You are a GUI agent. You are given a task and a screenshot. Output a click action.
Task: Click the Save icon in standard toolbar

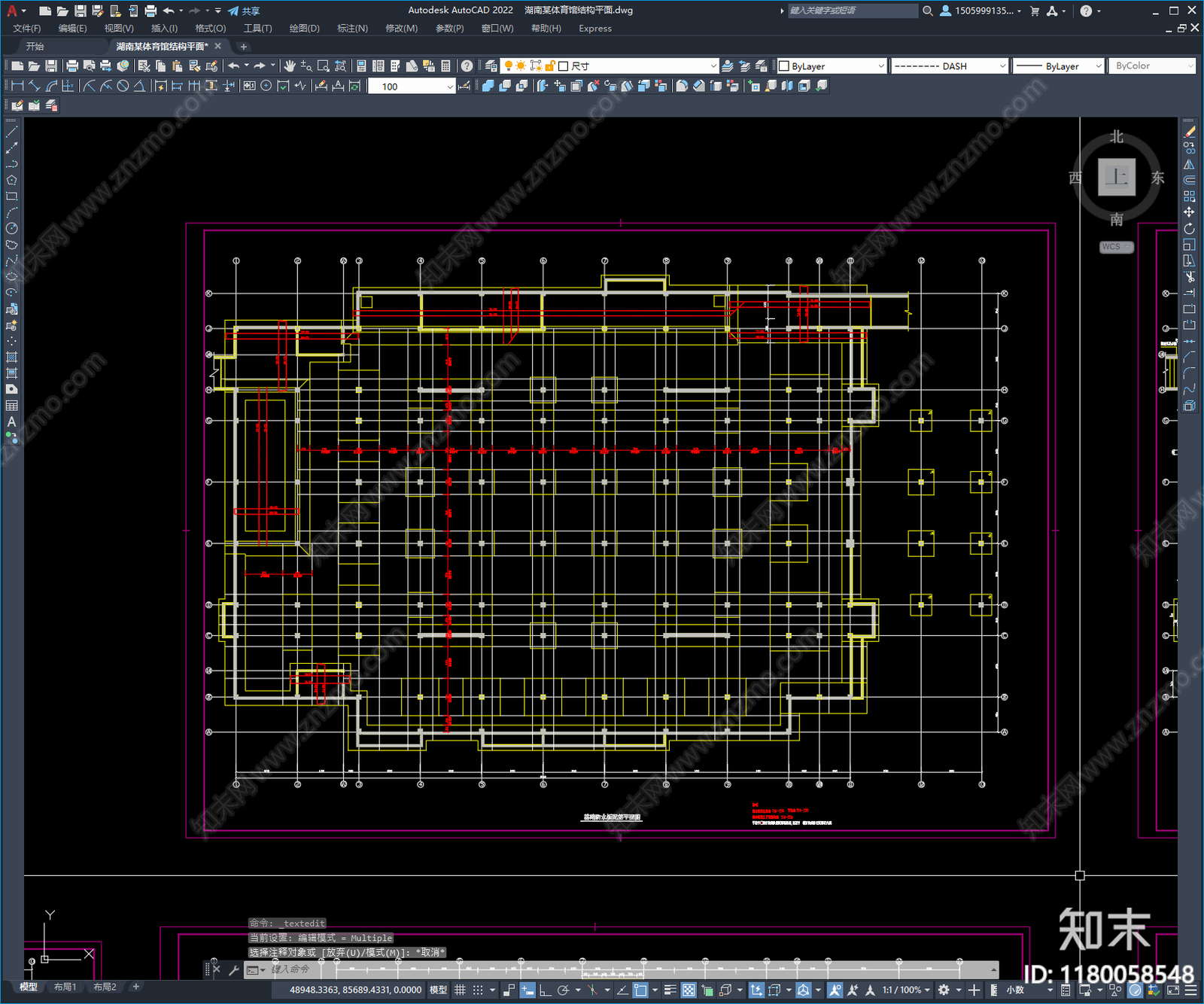point(50,66)
